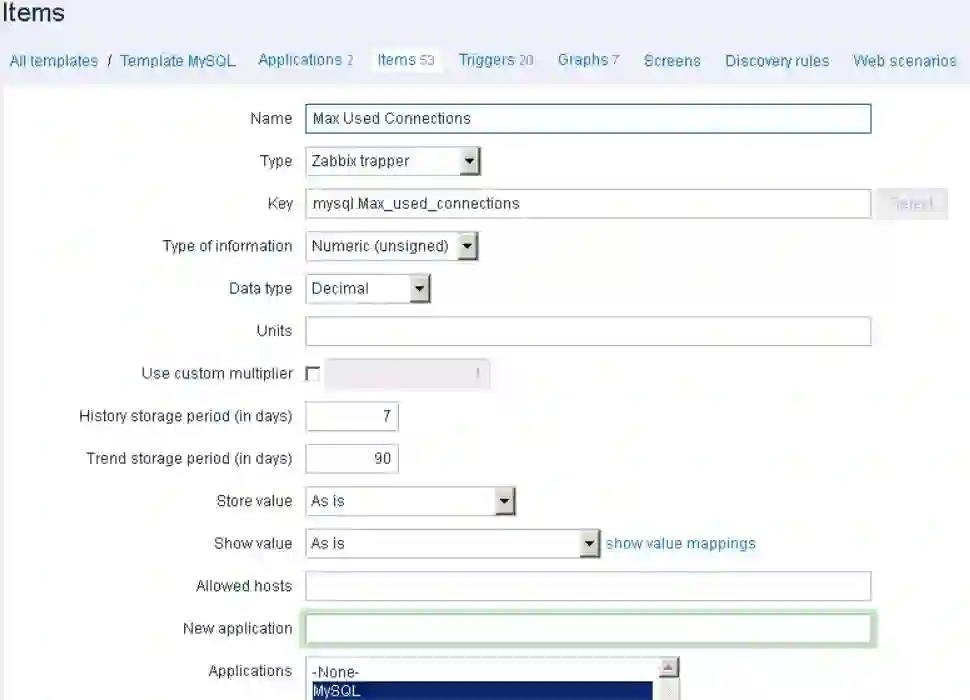This screenshot has height=700, width=970.
Task: Click the Key input field
Action: tap(588, 203)
